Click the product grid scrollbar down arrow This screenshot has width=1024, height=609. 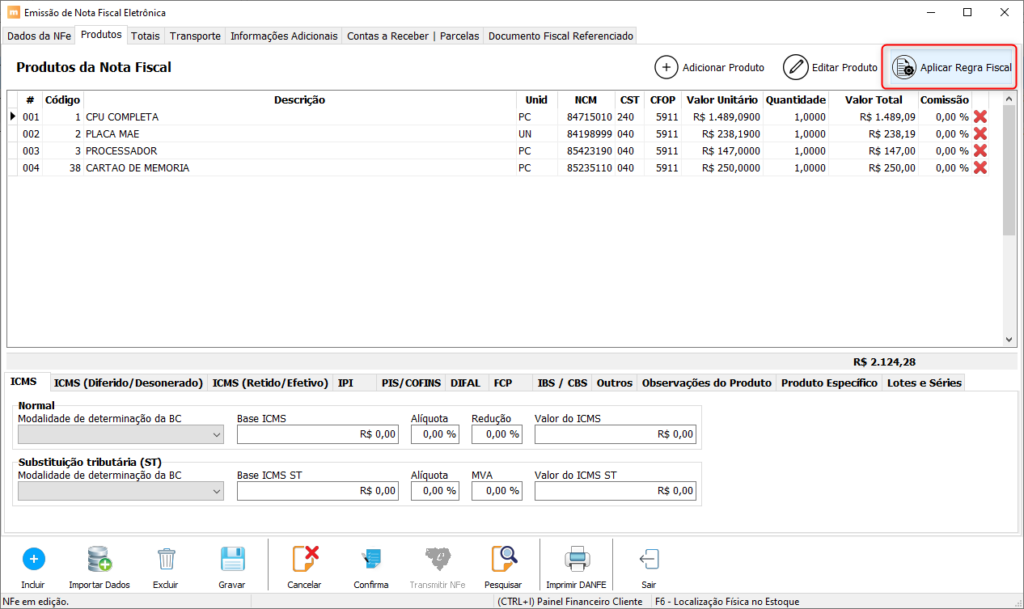(1009, 339)
